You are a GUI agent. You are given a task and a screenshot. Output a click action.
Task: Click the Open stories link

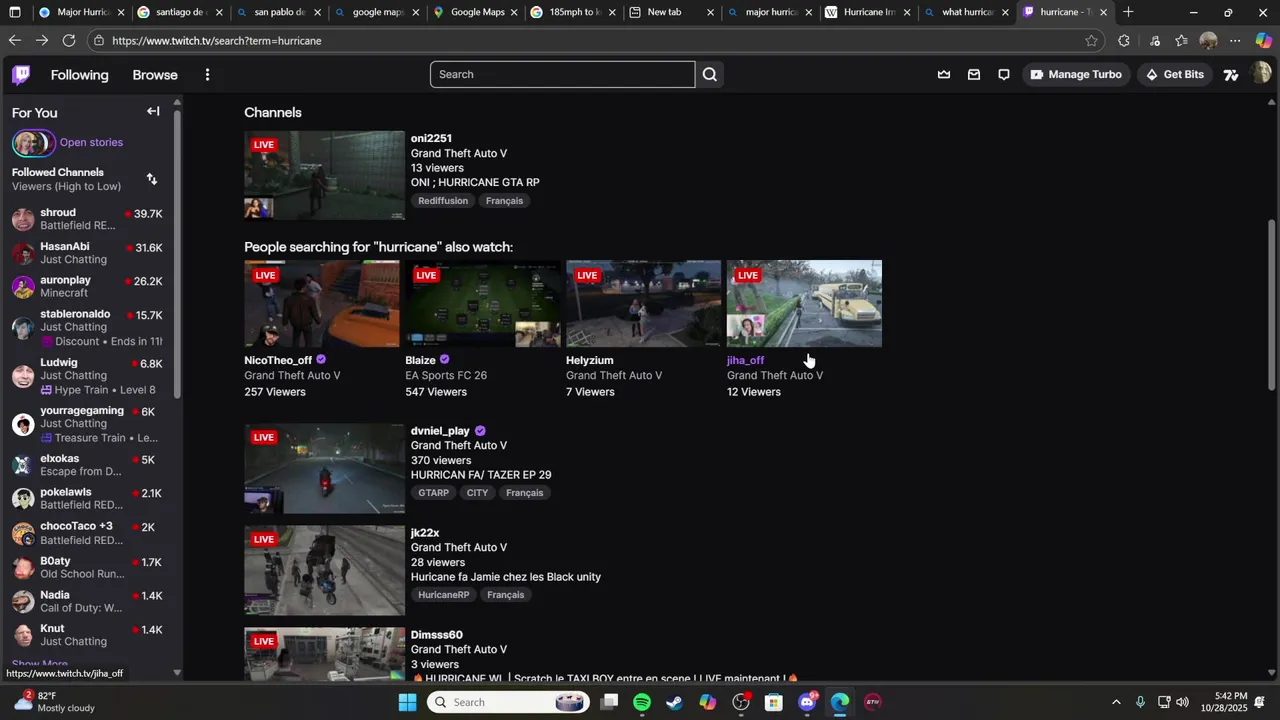click(91, 143)
